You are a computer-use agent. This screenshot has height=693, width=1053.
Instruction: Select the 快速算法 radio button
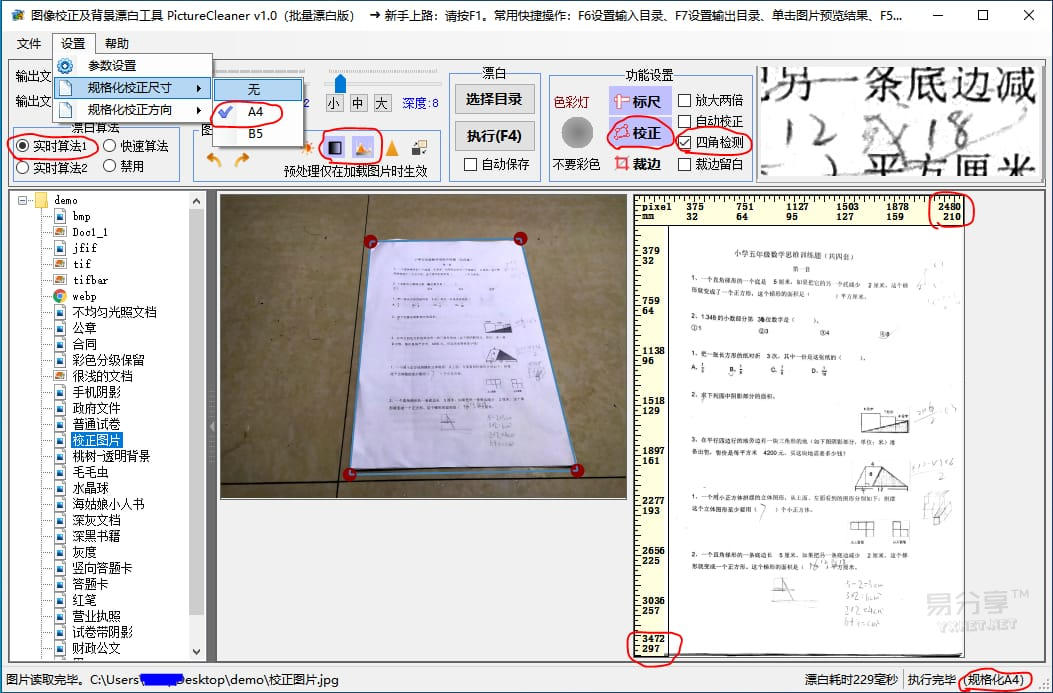tap(110, 146)
